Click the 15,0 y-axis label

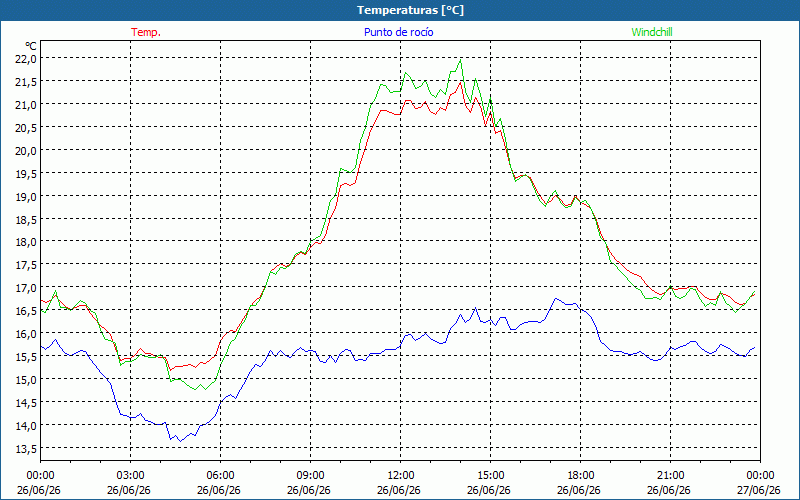point(26,380)
